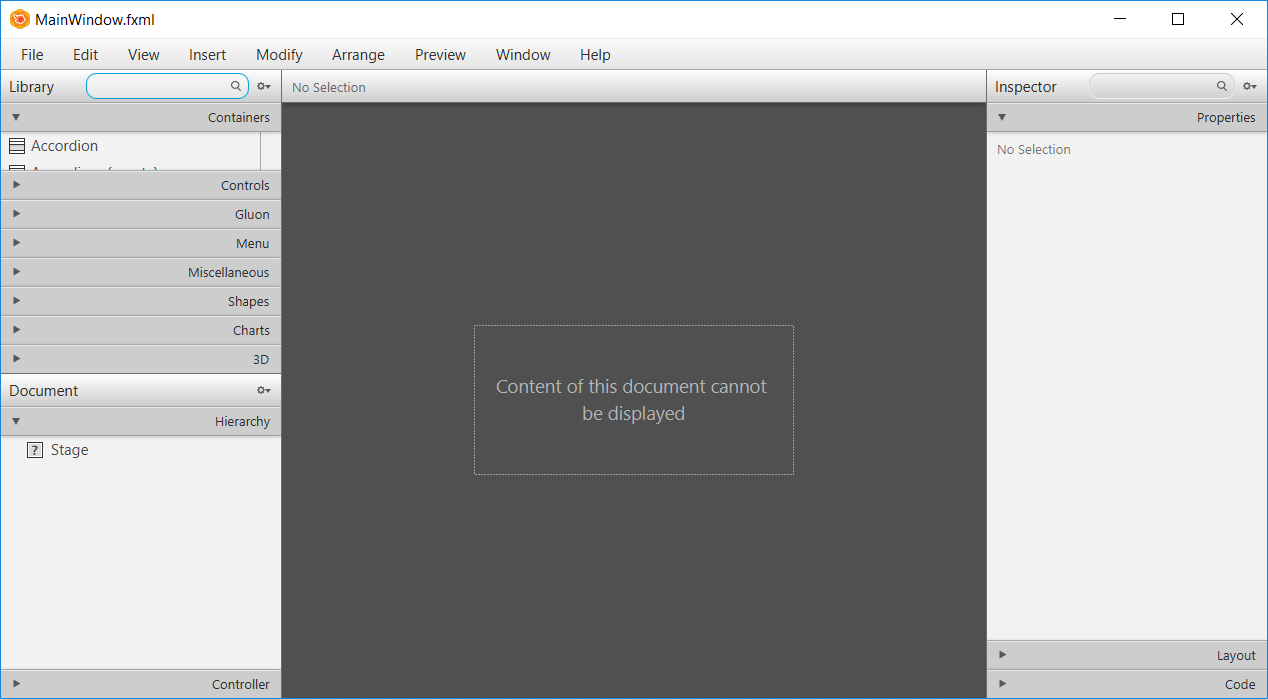Expand the Charts section
1268x700 pixels.
point(16,330)
